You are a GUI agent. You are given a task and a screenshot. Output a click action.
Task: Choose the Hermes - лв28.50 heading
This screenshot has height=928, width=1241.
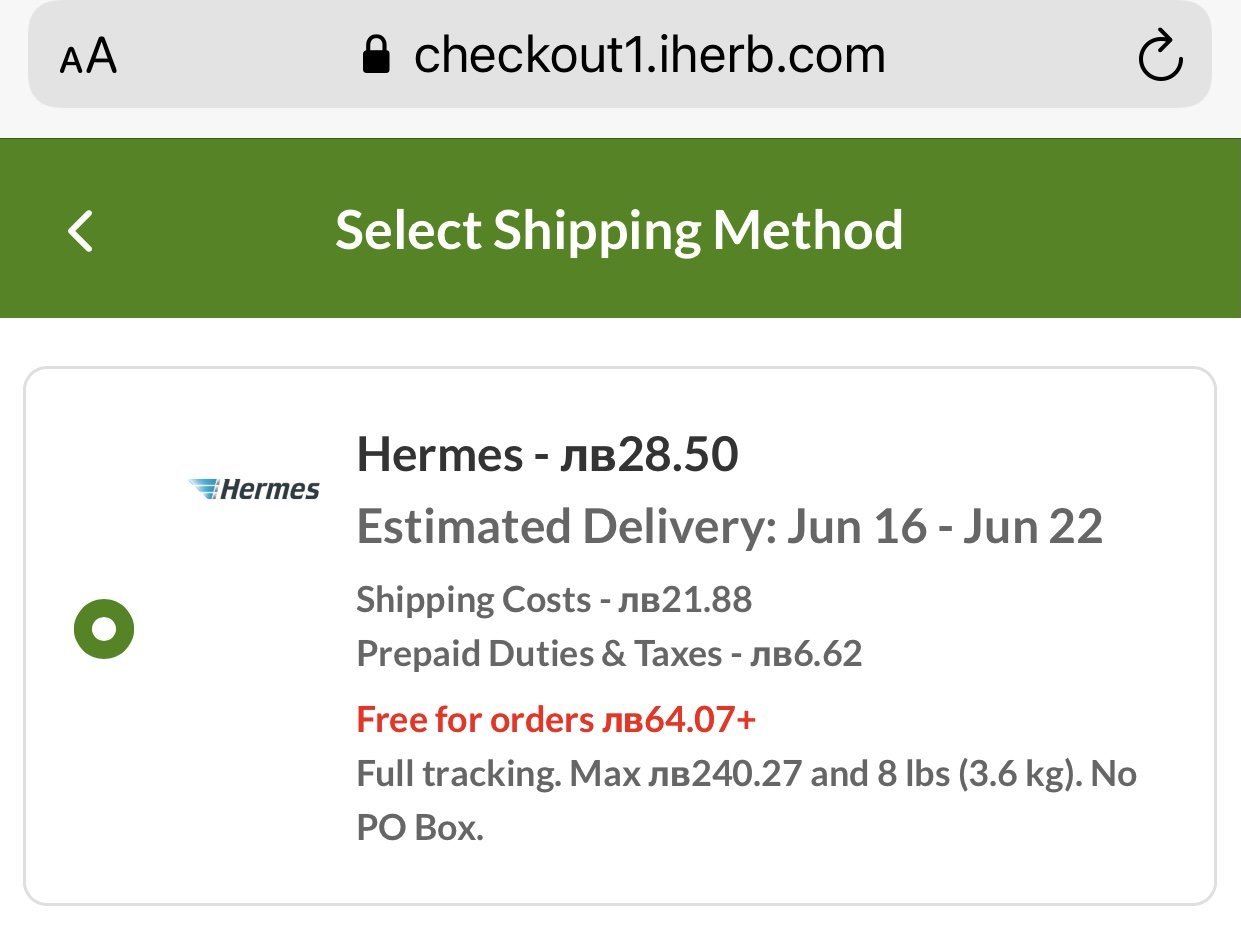[547, 455]
